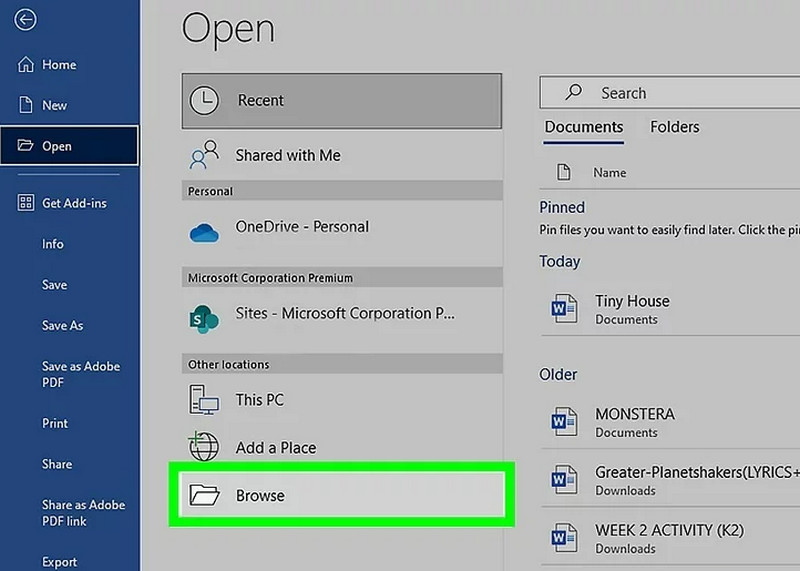Click the This PC computer icon
The height and width of the screenshot is (571, 800).
tap(204, 400)
